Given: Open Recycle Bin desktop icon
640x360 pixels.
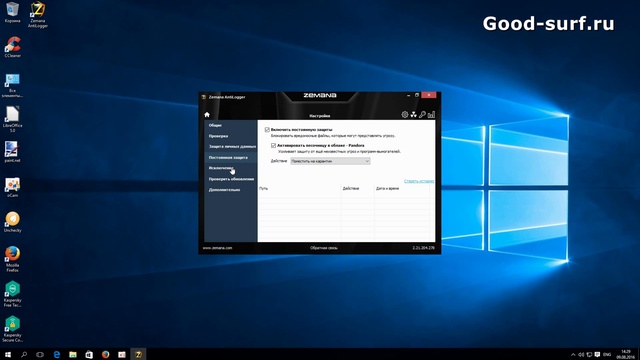Looking at the screenshot, I should click(x=12, y=12).
